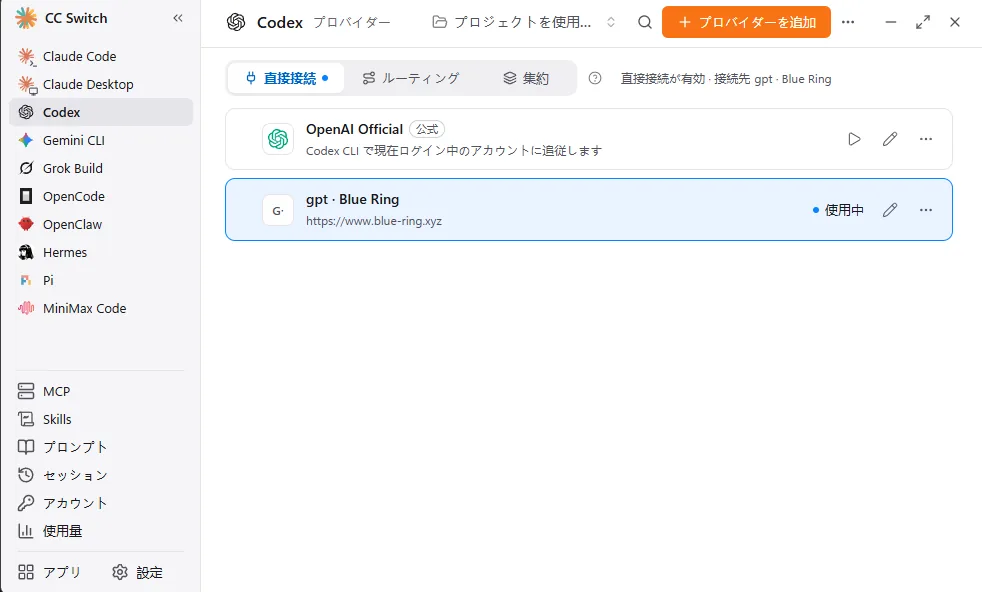Open the Skills section

[101, 419]
